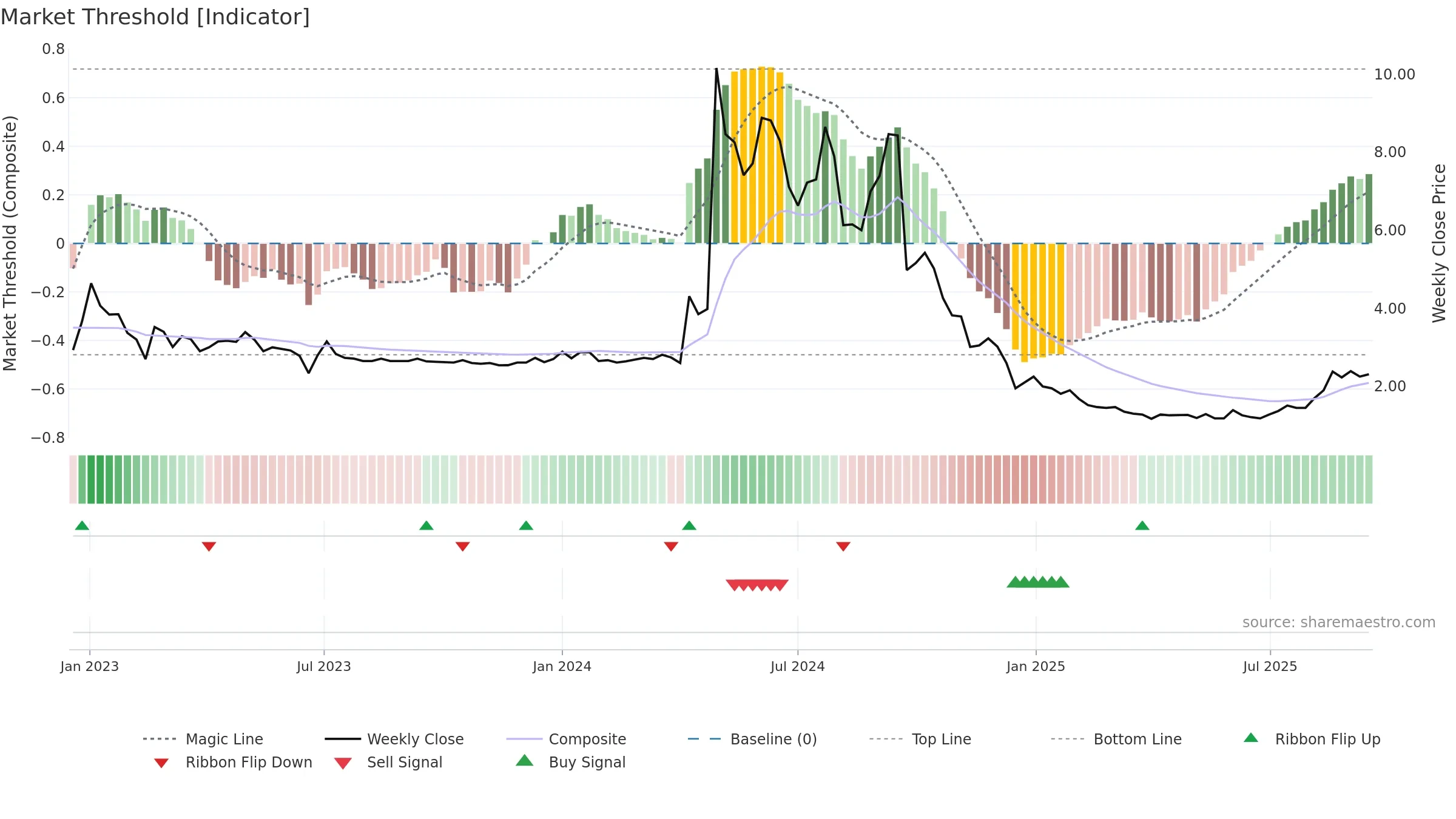Click the Ribbon Flip Up marker around March 2025
The width and height of the screenshot is (1456, 819).
[x=1142, y=525]
